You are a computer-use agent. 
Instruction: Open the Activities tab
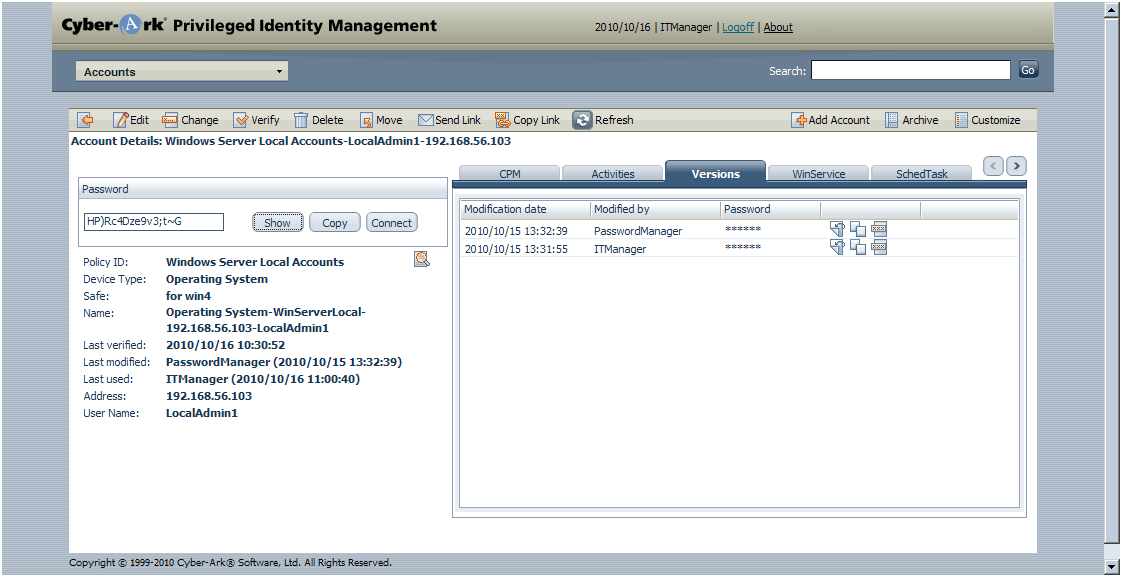click(613, 173)
